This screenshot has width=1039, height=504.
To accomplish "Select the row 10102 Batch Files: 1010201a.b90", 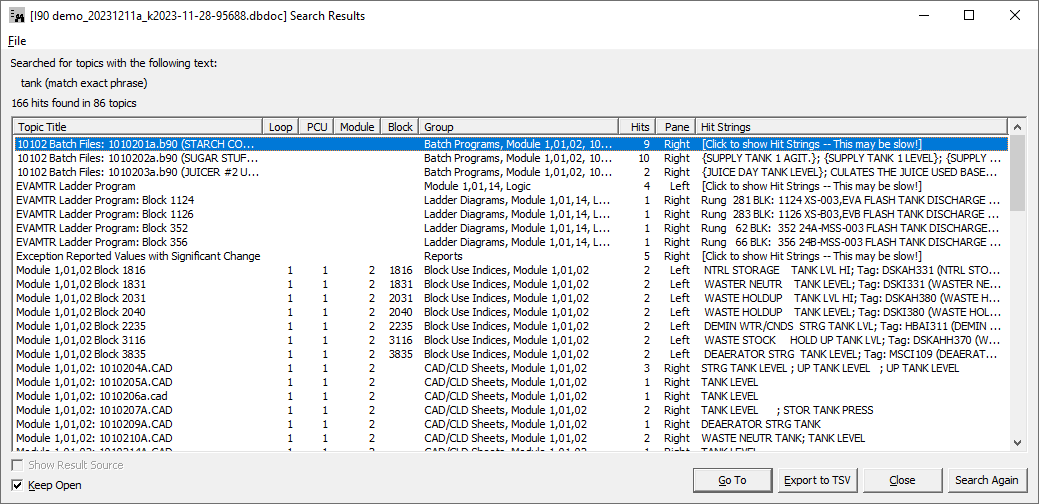I will tap(511, 144).
